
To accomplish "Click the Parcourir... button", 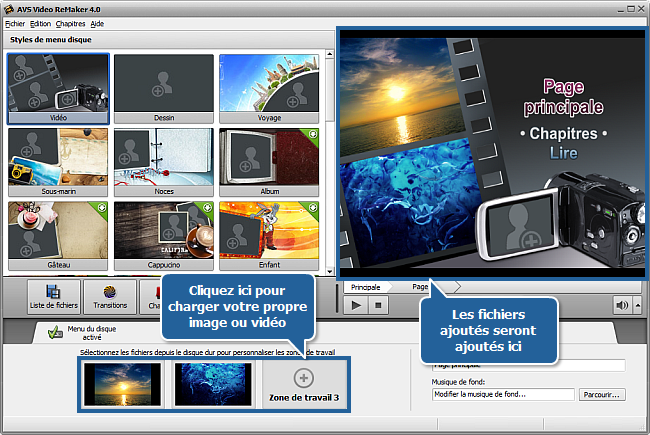I will point(601,394).
